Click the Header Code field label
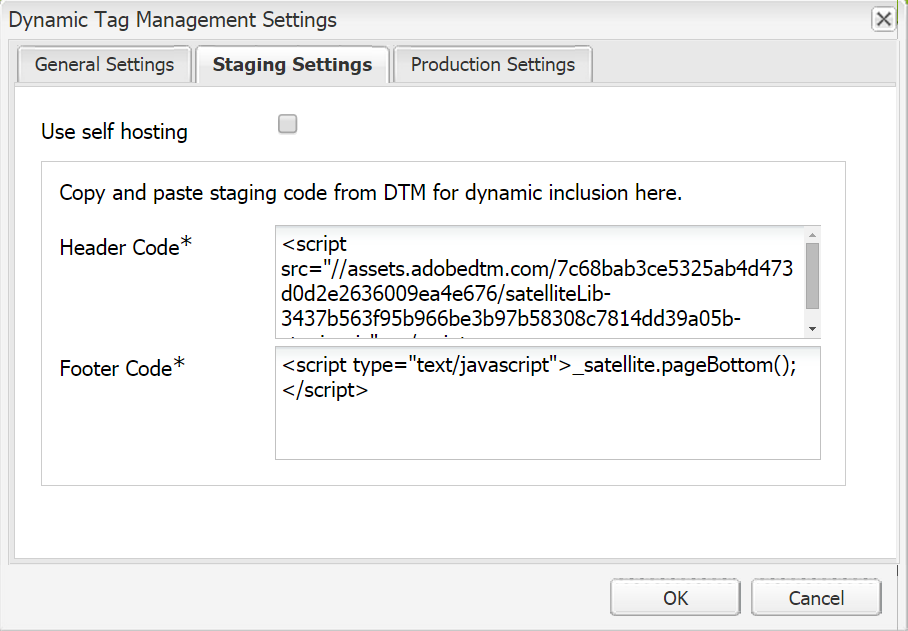 click(x=119, y=248)
